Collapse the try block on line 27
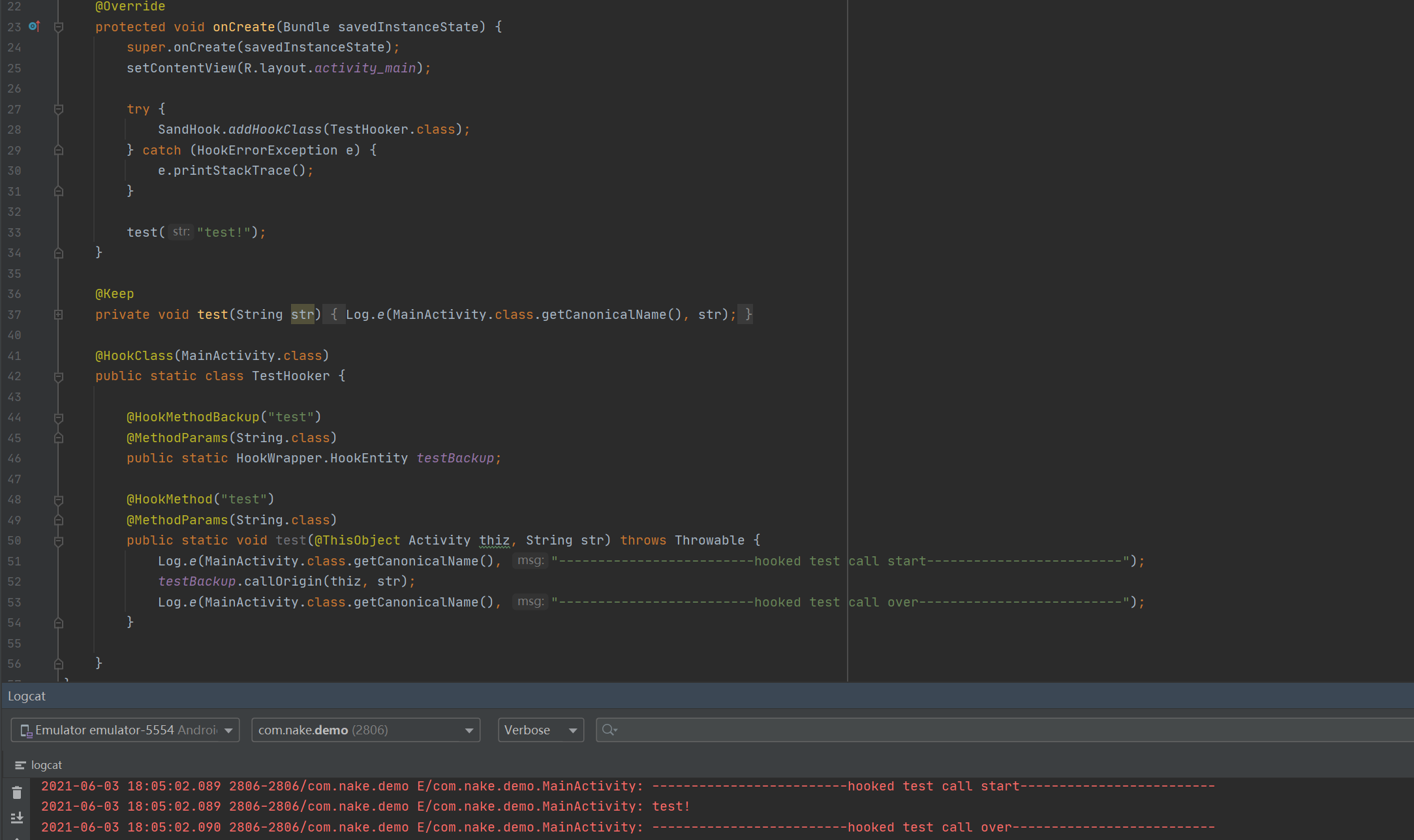 59,110
